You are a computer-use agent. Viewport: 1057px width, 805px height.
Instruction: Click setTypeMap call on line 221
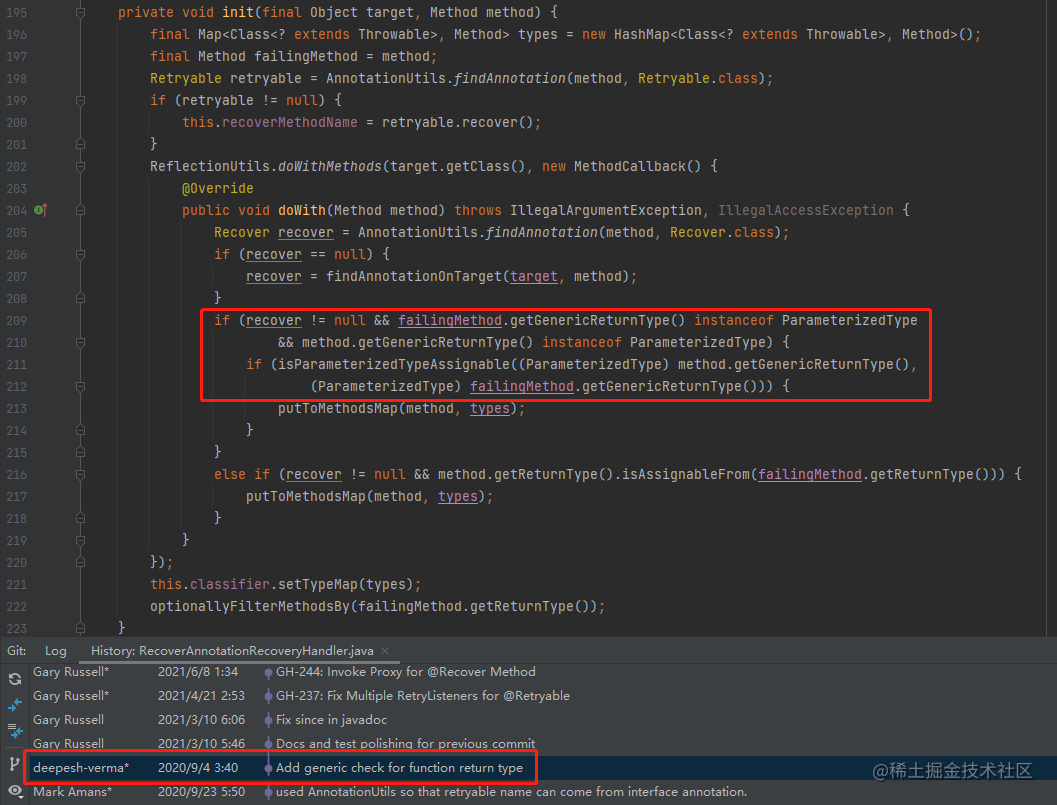point(318,584)
